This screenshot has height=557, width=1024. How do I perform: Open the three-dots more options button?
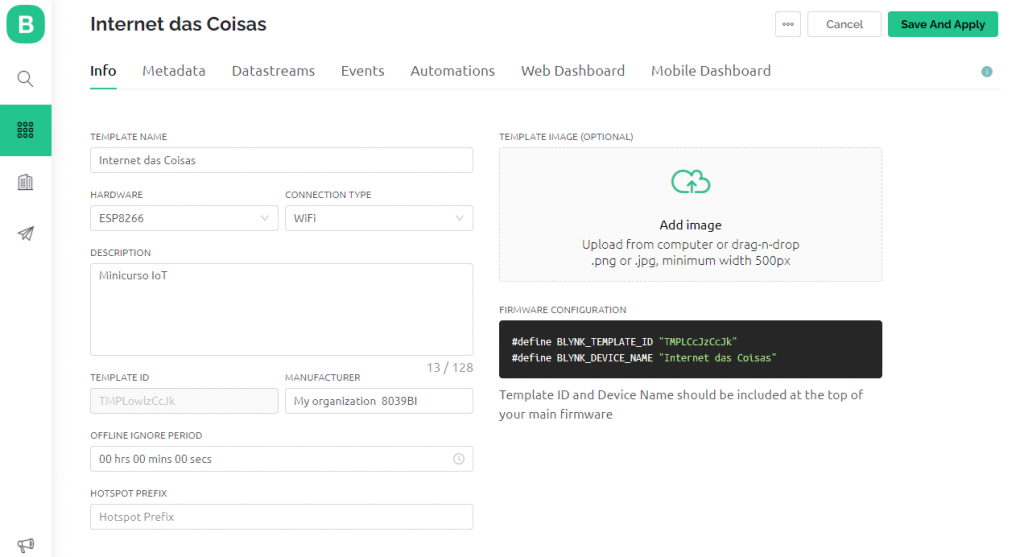coord(788,24)
